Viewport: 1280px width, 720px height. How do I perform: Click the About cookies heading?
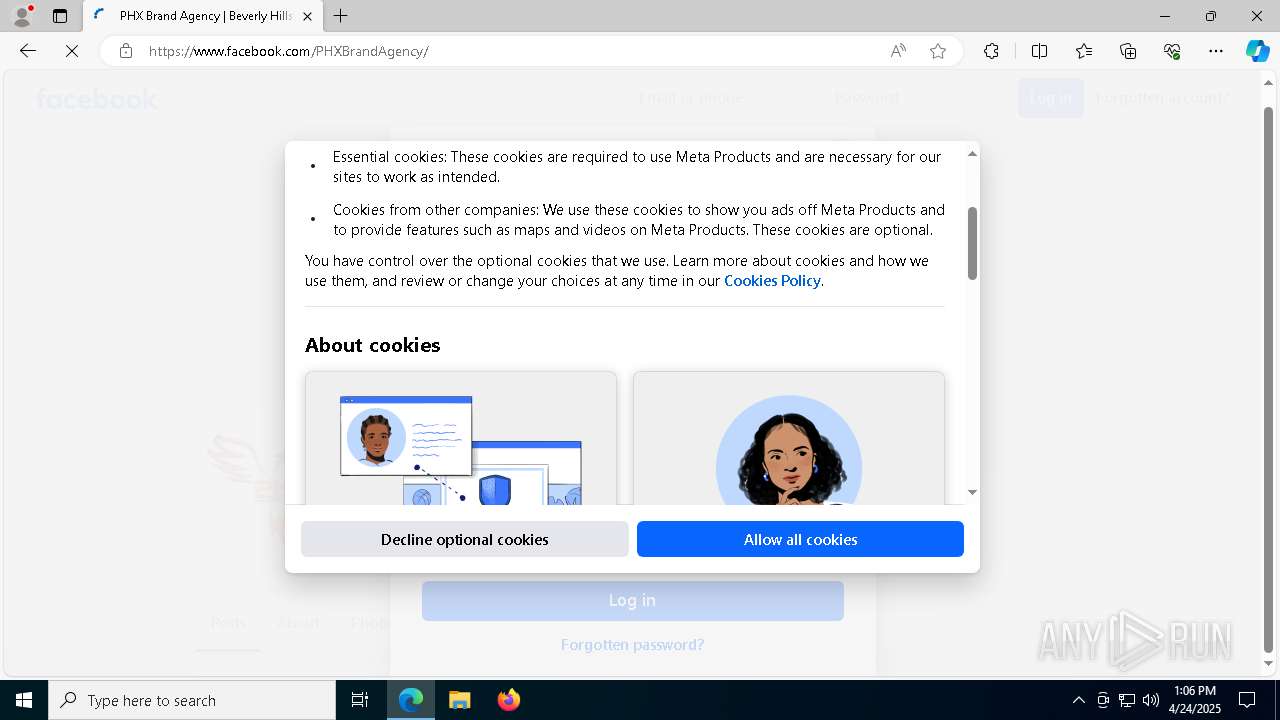coord(373,345)
